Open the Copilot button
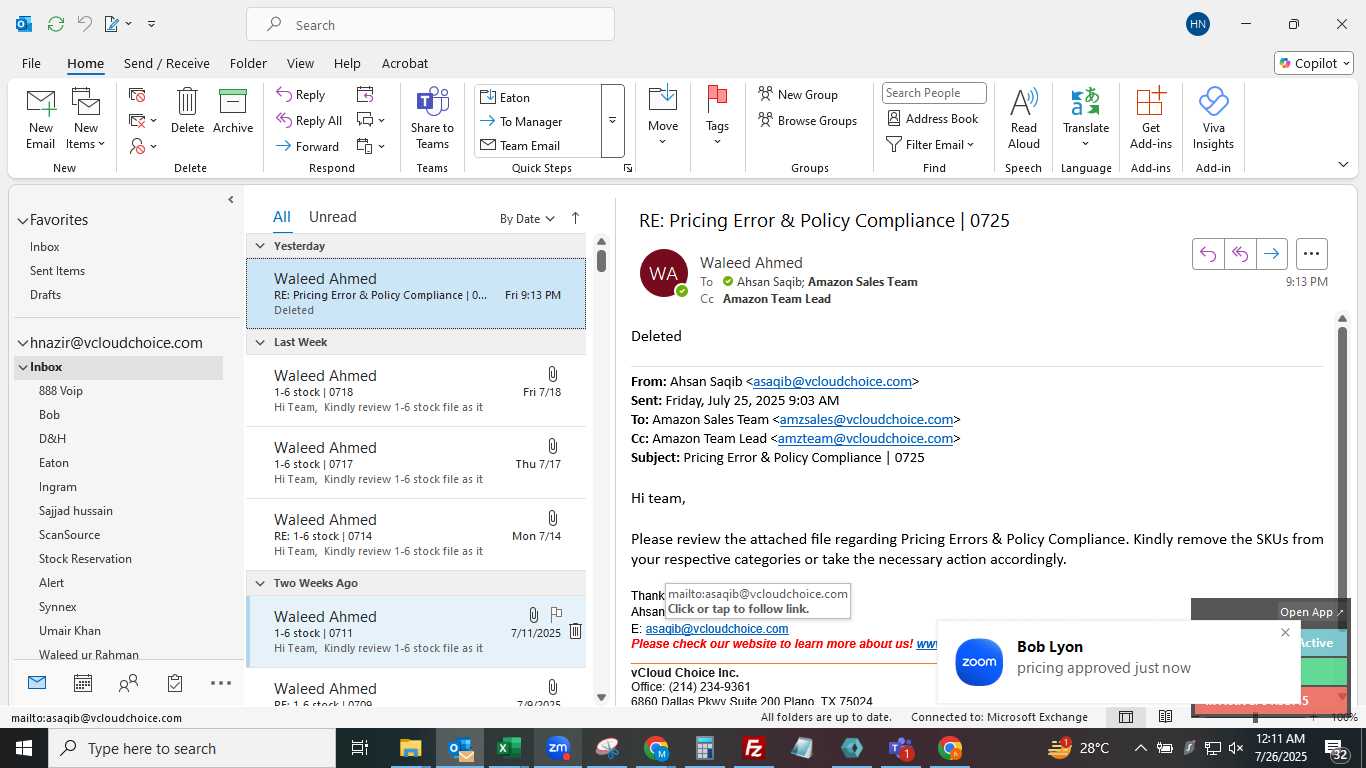This screenshot has height=768, width=1366. [x=1314, y=63]
